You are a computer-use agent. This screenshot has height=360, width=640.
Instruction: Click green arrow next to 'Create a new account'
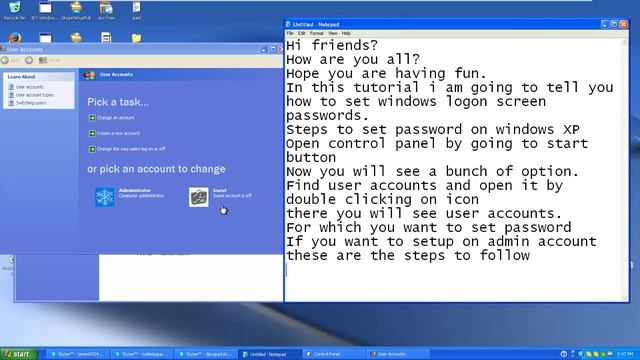(x=92, y=133)
